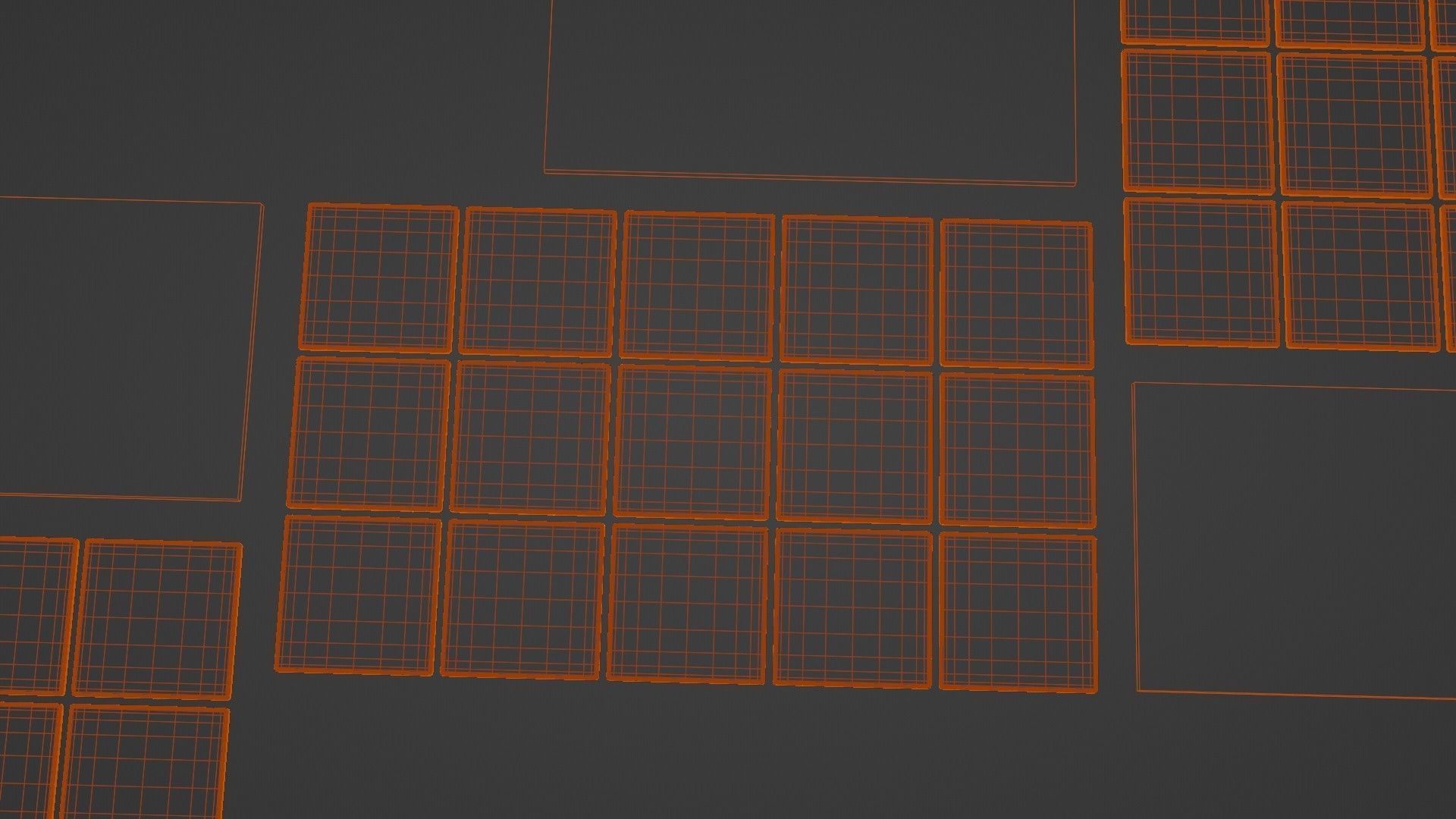Select leftmost tile in upper-right cluster's bottom row

pos(1201,271)
